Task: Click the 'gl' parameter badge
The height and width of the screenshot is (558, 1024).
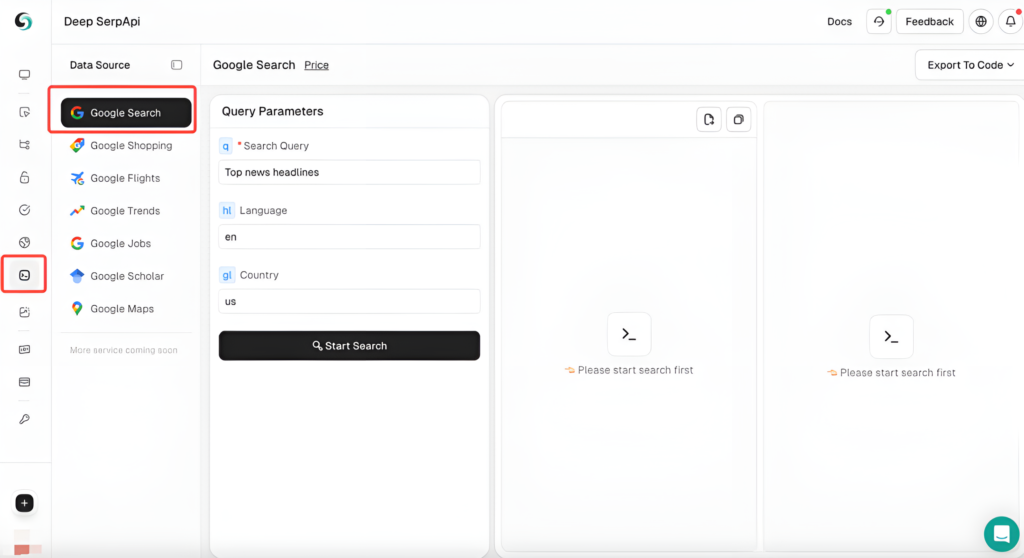Action: [227, 275]
